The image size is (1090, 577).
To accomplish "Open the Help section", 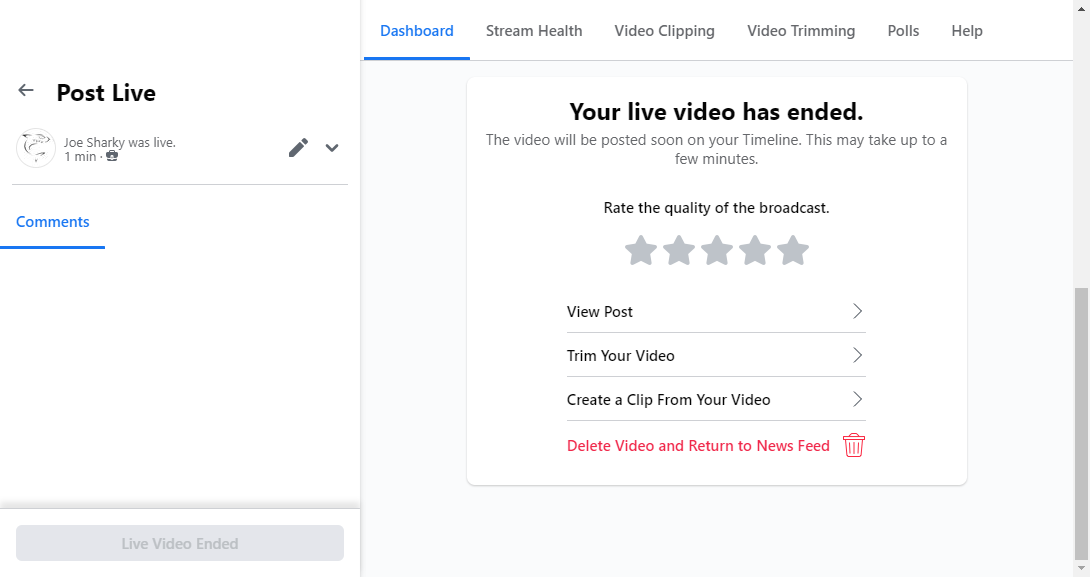I will (x=966, y=30).
